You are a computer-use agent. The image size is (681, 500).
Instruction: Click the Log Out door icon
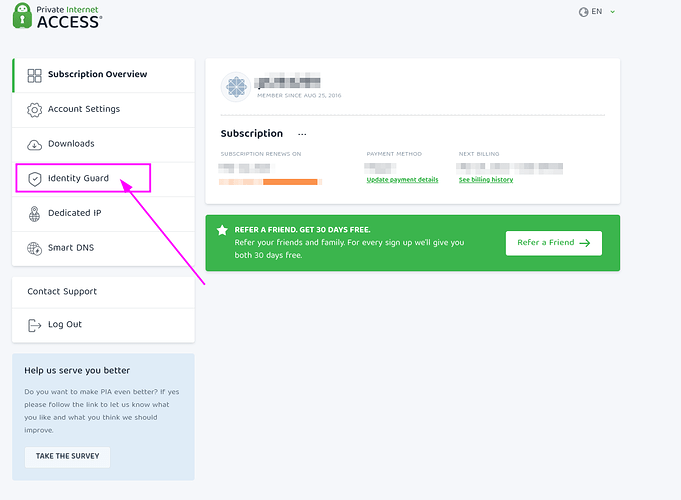(x=34, y=325)
